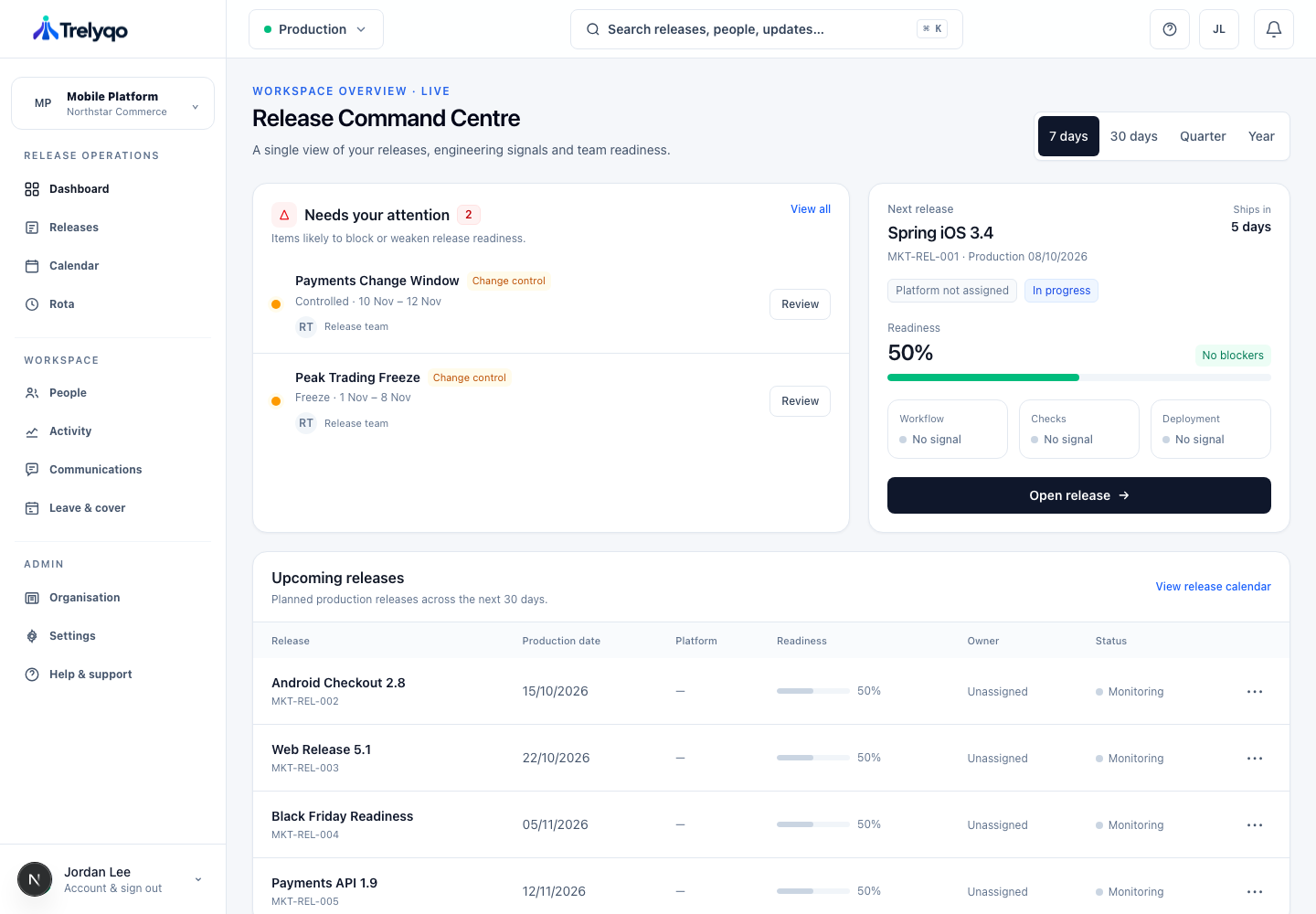
Task: Focus the search releases input field
Action: [767, 29]
